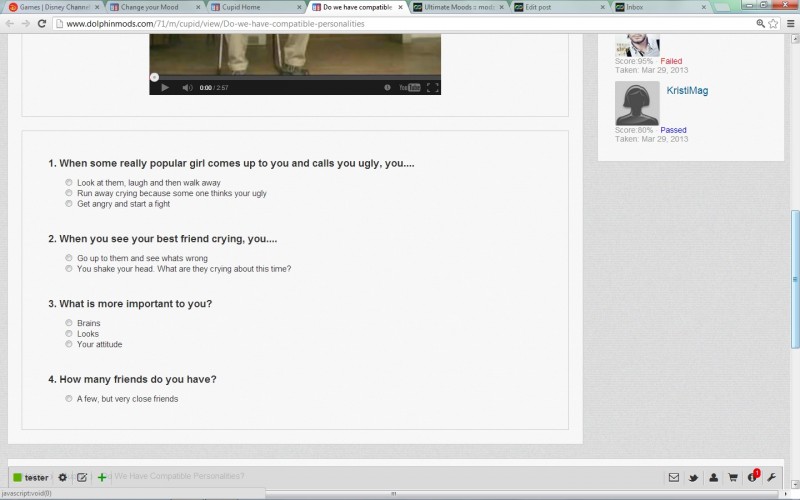
Task: Click the Failed result link
Action: tap(671, 61)
